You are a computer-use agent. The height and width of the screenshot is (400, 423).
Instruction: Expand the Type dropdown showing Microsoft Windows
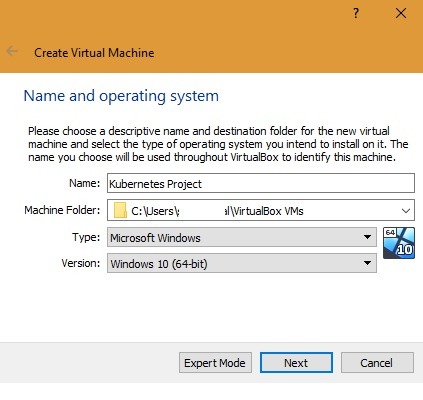point(242,237)
